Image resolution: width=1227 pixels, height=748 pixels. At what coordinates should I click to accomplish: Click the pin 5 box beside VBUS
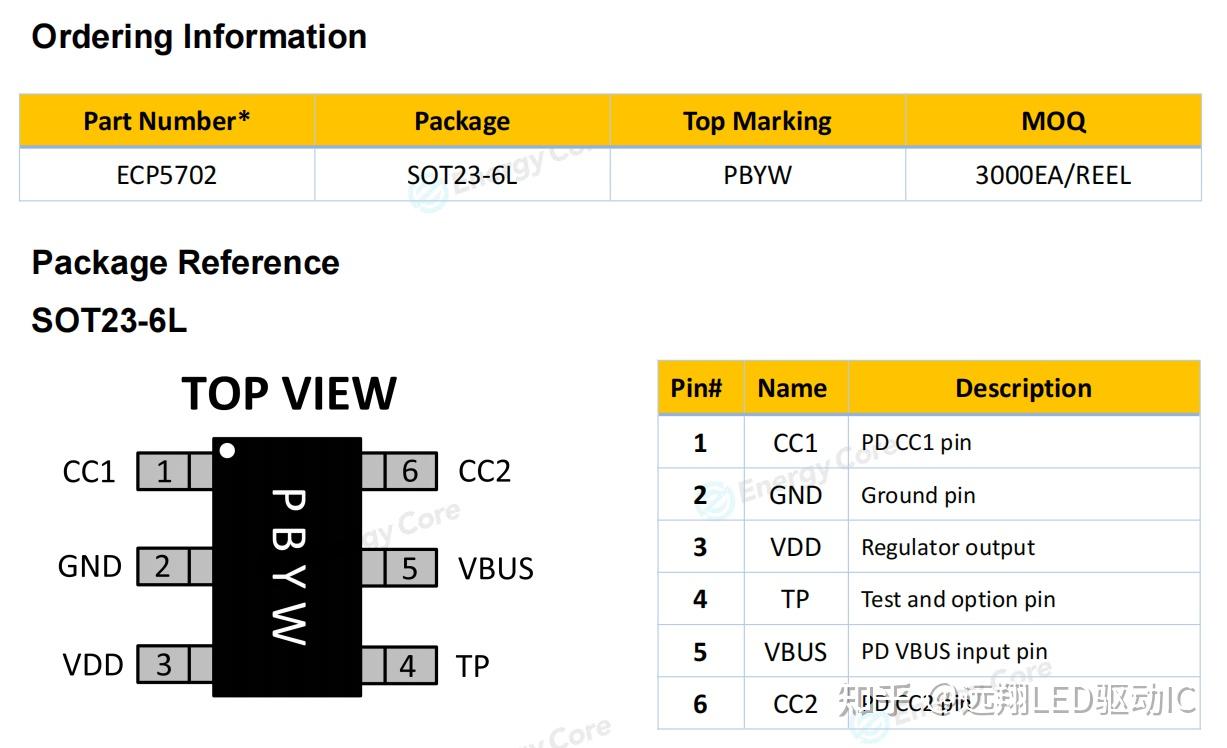click(x=409, y=567)
